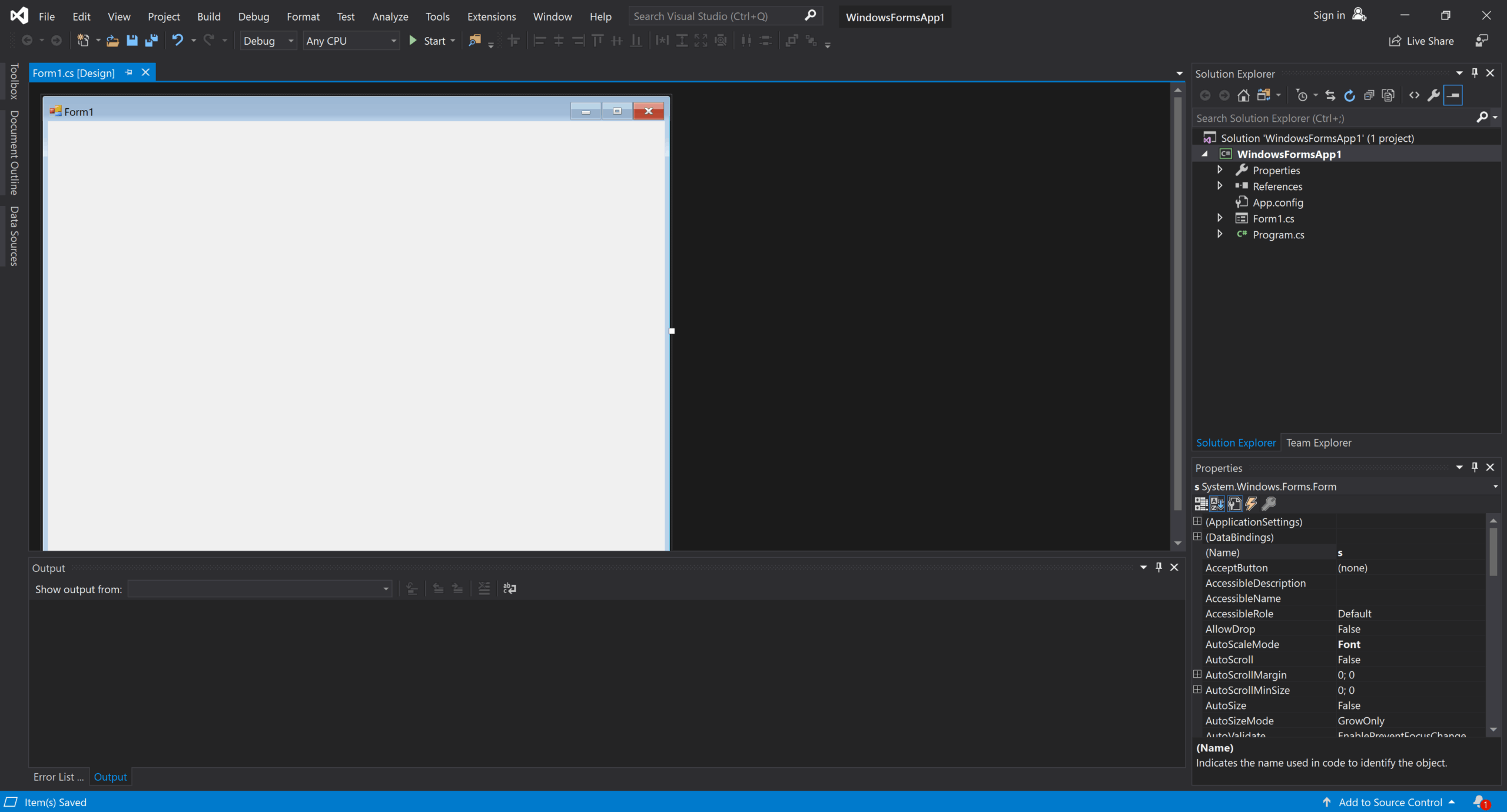The width and height of the screenshot is (1507, 812).
Task: Select the Save All icon
Action: [x=152, y=40]
